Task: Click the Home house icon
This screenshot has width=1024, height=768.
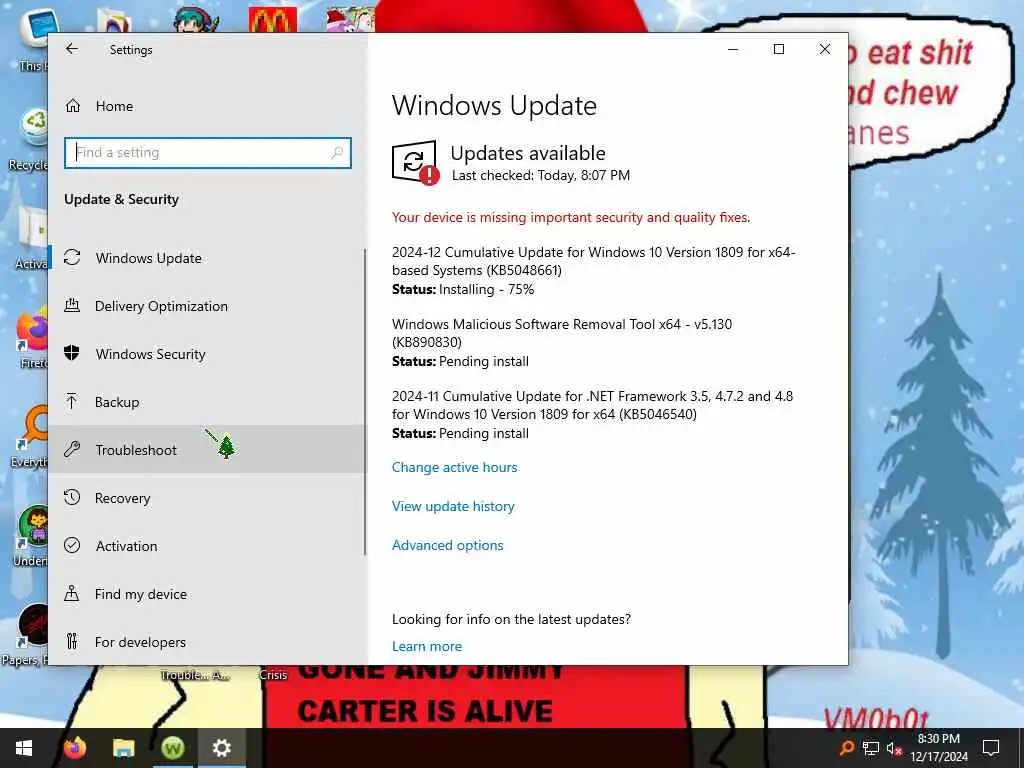Action: pyautogui.click(x=72, y=106)
